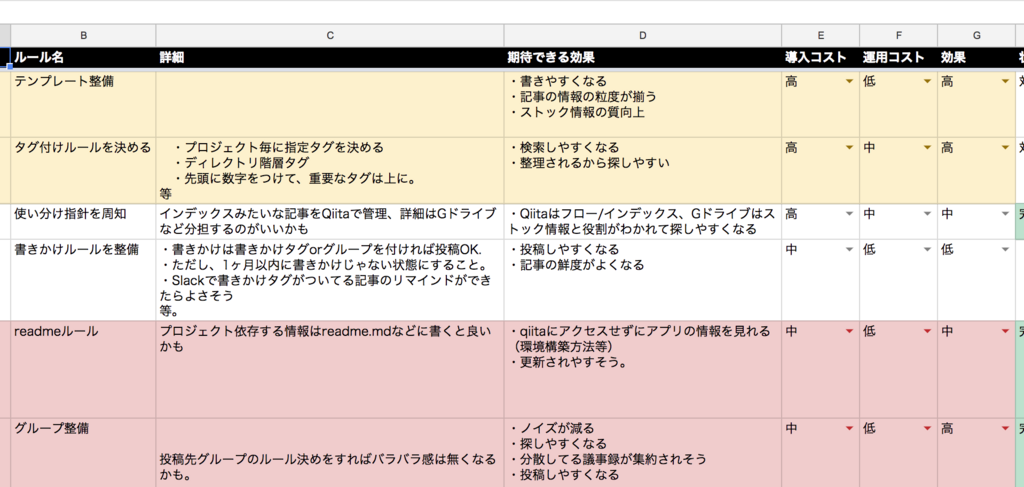The height and width of the screenshot is (487, 1024).
Task: Open 効果 dropdown in タグ付けルール row
Action: pos(1006,148)
